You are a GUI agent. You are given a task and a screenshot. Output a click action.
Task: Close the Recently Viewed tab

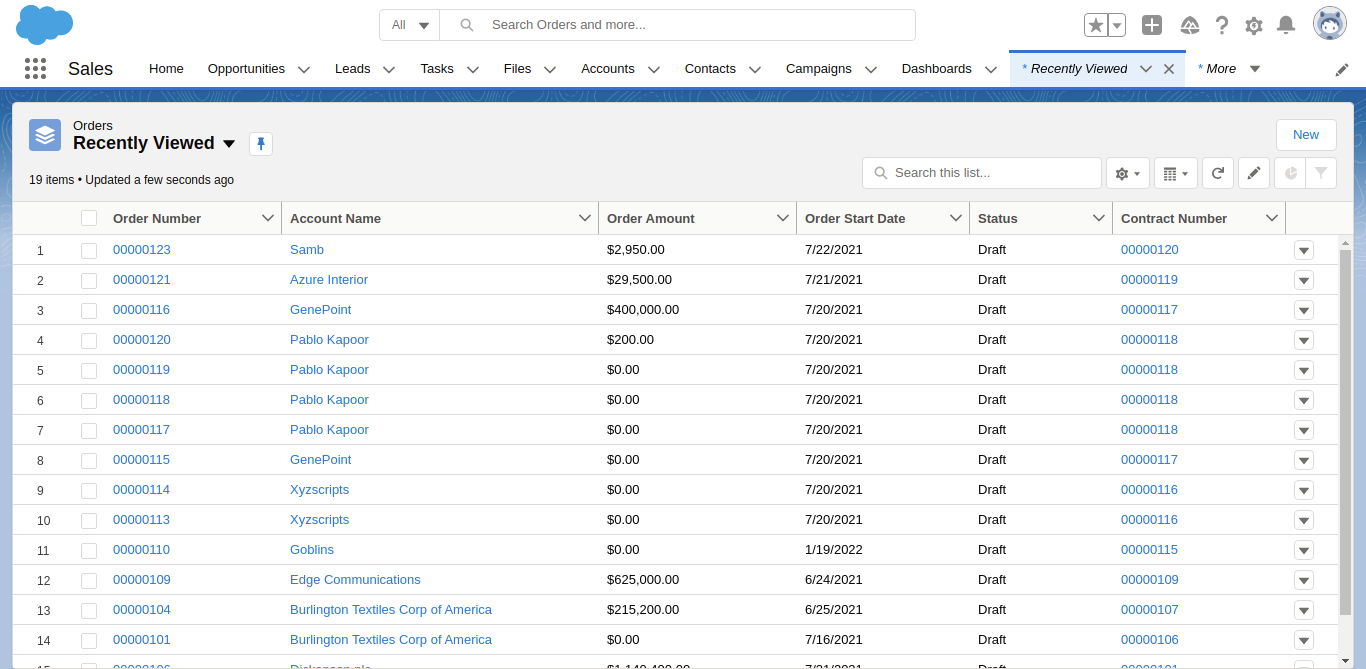coord(1168,69)
